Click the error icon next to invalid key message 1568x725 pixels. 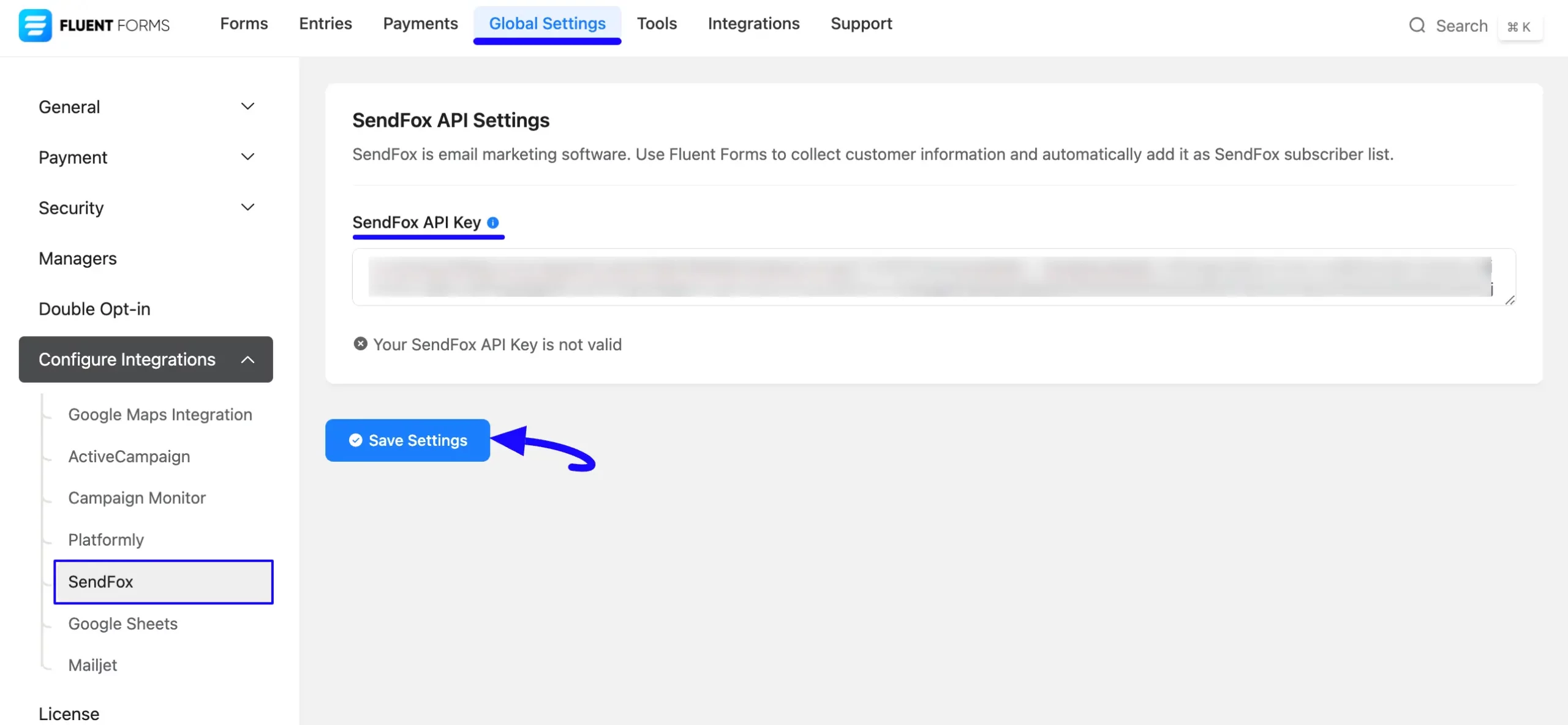coord(361,344)
